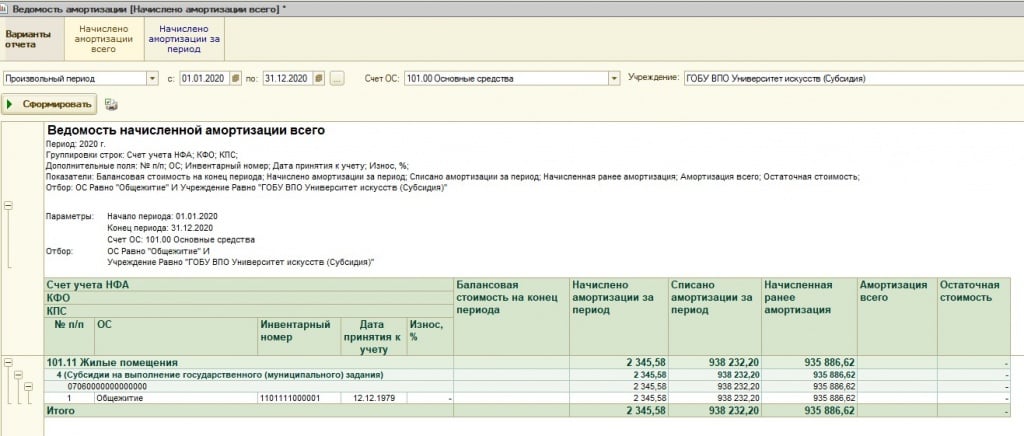Collapse the 101.11 Жилые помещения group
The height and width of the screenshot is (436, 1024).
coord(9,361)
